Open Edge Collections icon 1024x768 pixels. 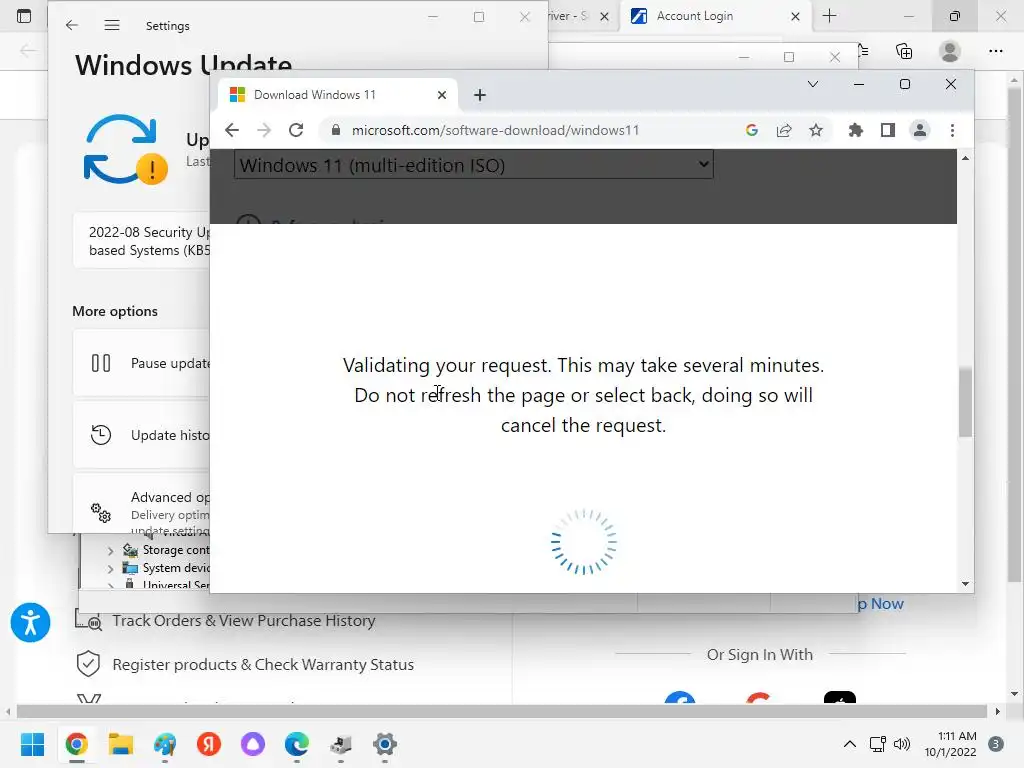coord(904,51)
